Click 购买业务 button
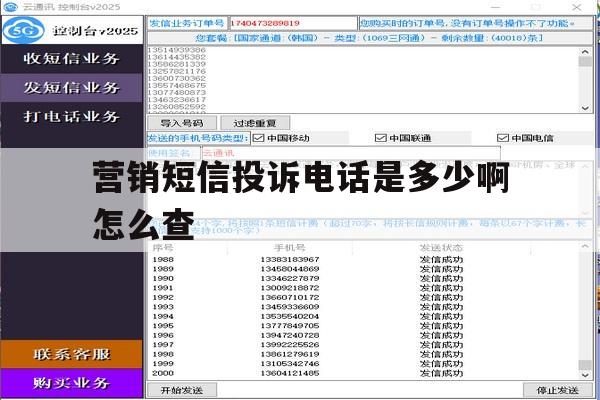This screenshot has height=400, width=600. 72,383
